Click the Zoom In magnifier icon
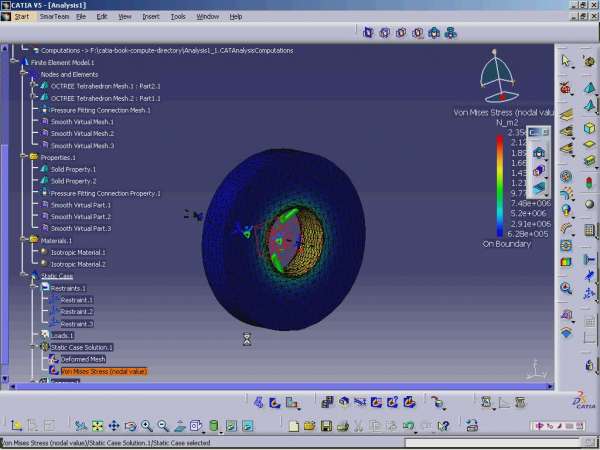This screenshot has width=600, height=450. 147,426
